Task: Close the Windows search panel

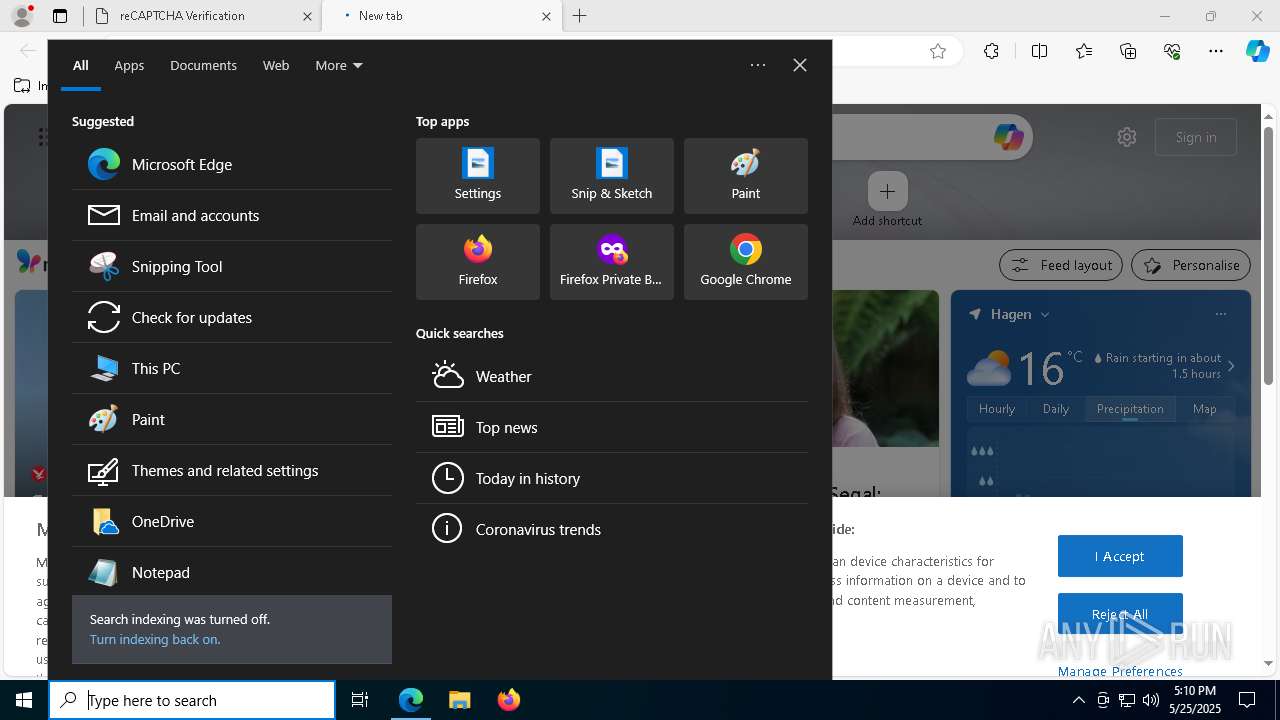Action: (x=800, y=65)
